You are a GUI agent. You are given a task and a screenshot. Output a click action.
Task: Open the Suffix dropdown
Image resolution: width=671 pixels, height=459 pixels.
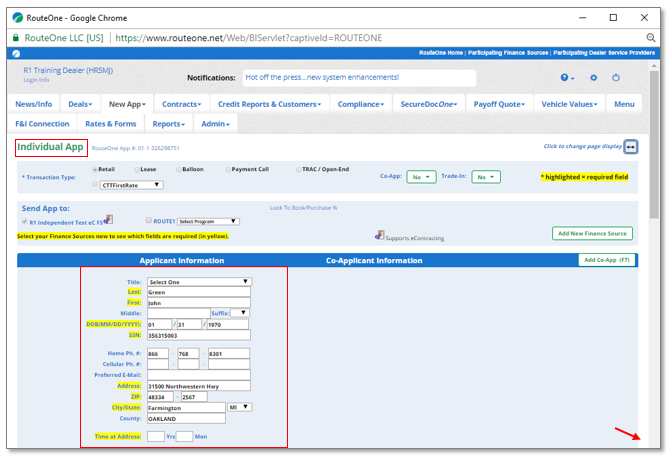point(240,313)
